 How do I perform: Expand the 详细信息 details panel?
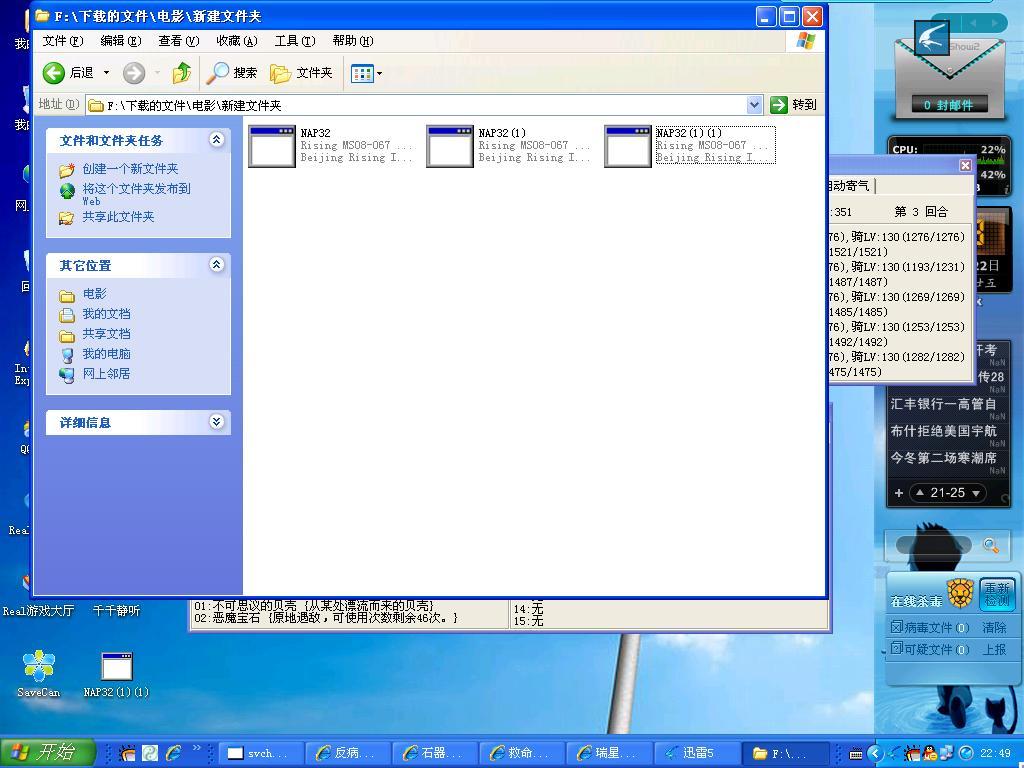pyautogui.click(x=216, y=422)
